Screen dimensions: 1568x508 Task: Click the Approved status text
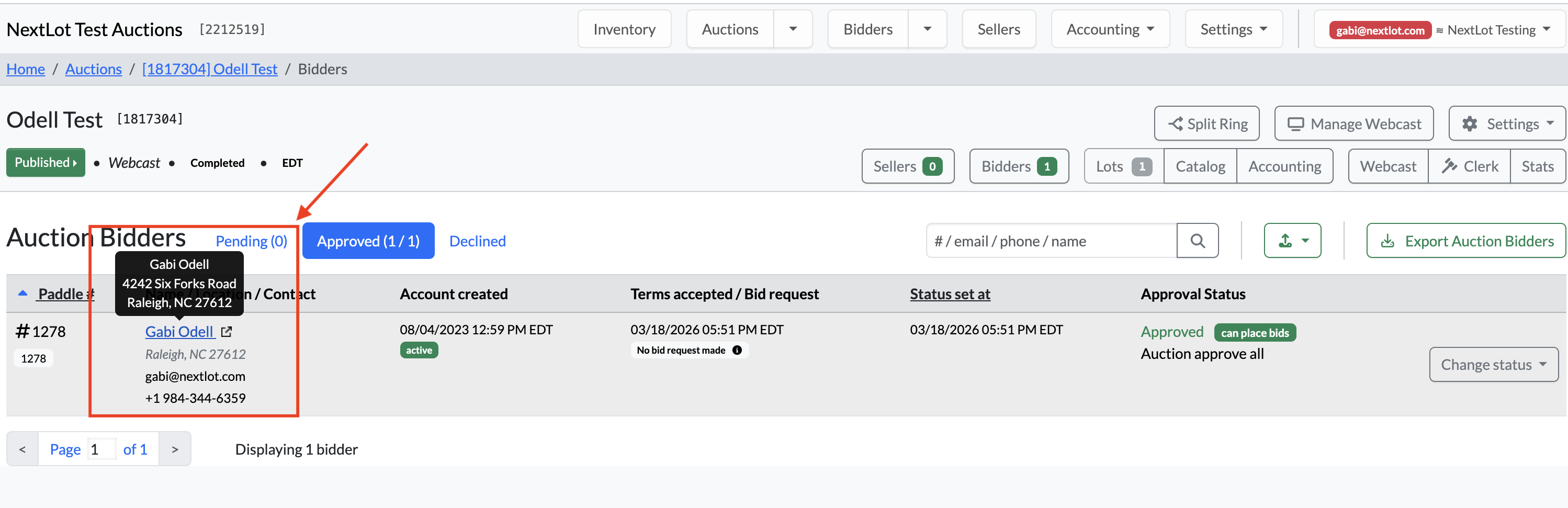click(1172, 332)
